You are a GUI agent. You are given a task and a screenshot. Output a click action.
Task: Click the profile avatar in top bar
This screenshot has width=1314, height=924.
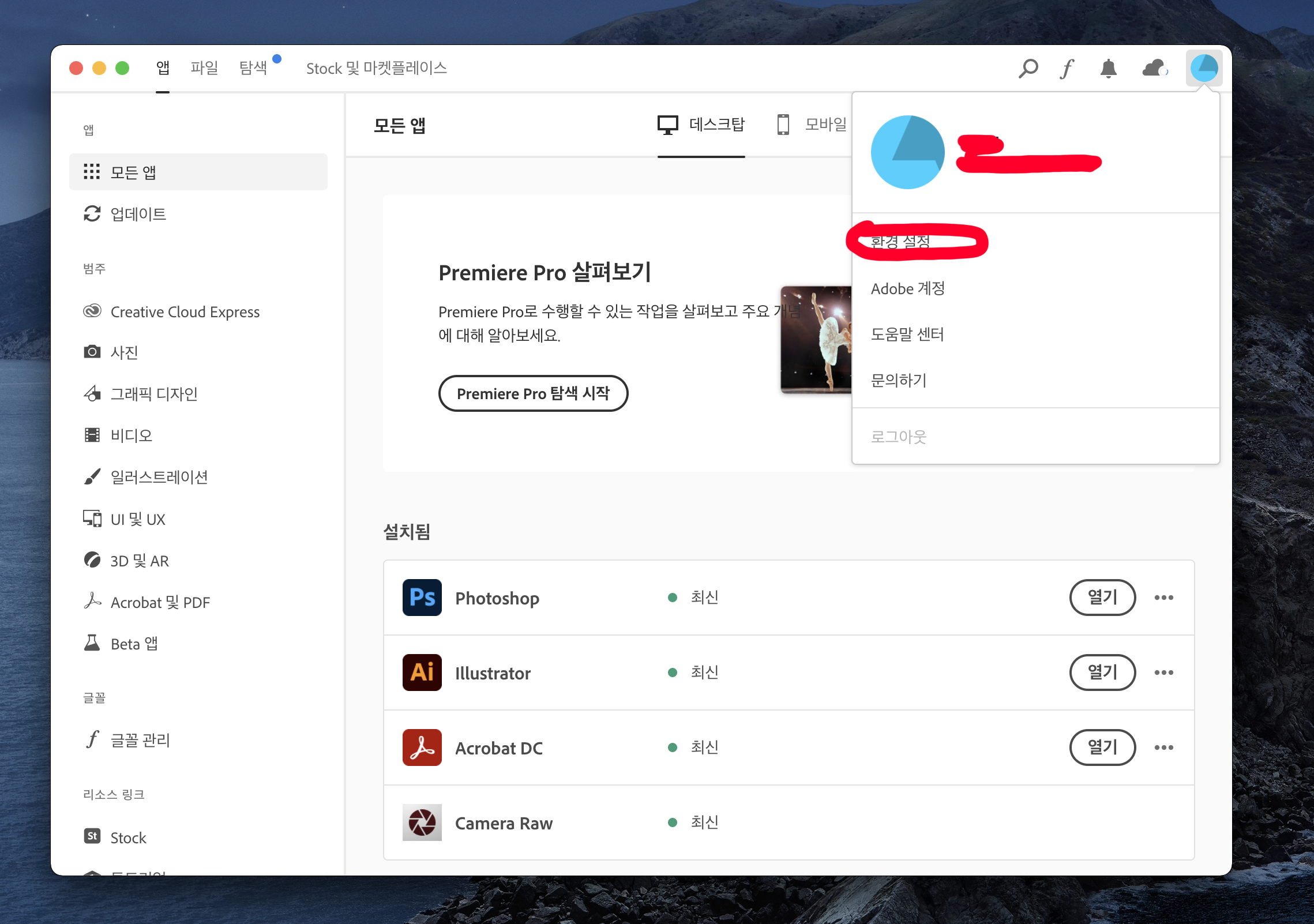[x=1204, y=69]
